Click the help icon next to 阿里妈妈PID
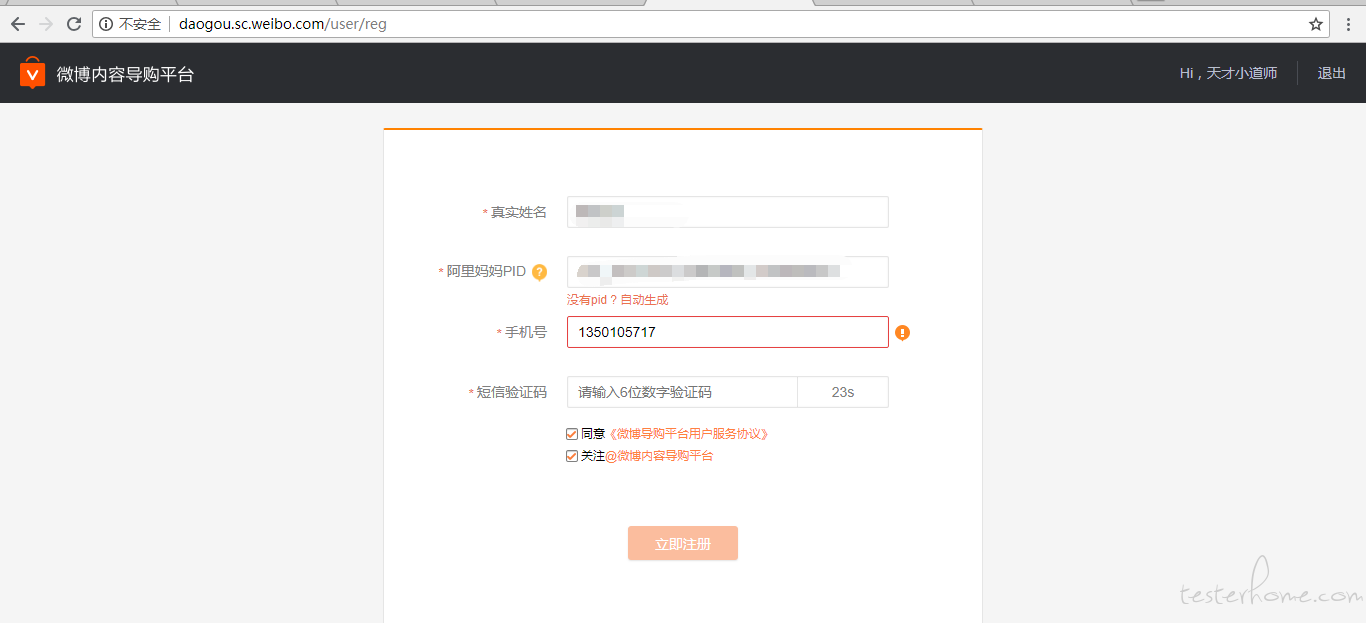 pos(540,272)
